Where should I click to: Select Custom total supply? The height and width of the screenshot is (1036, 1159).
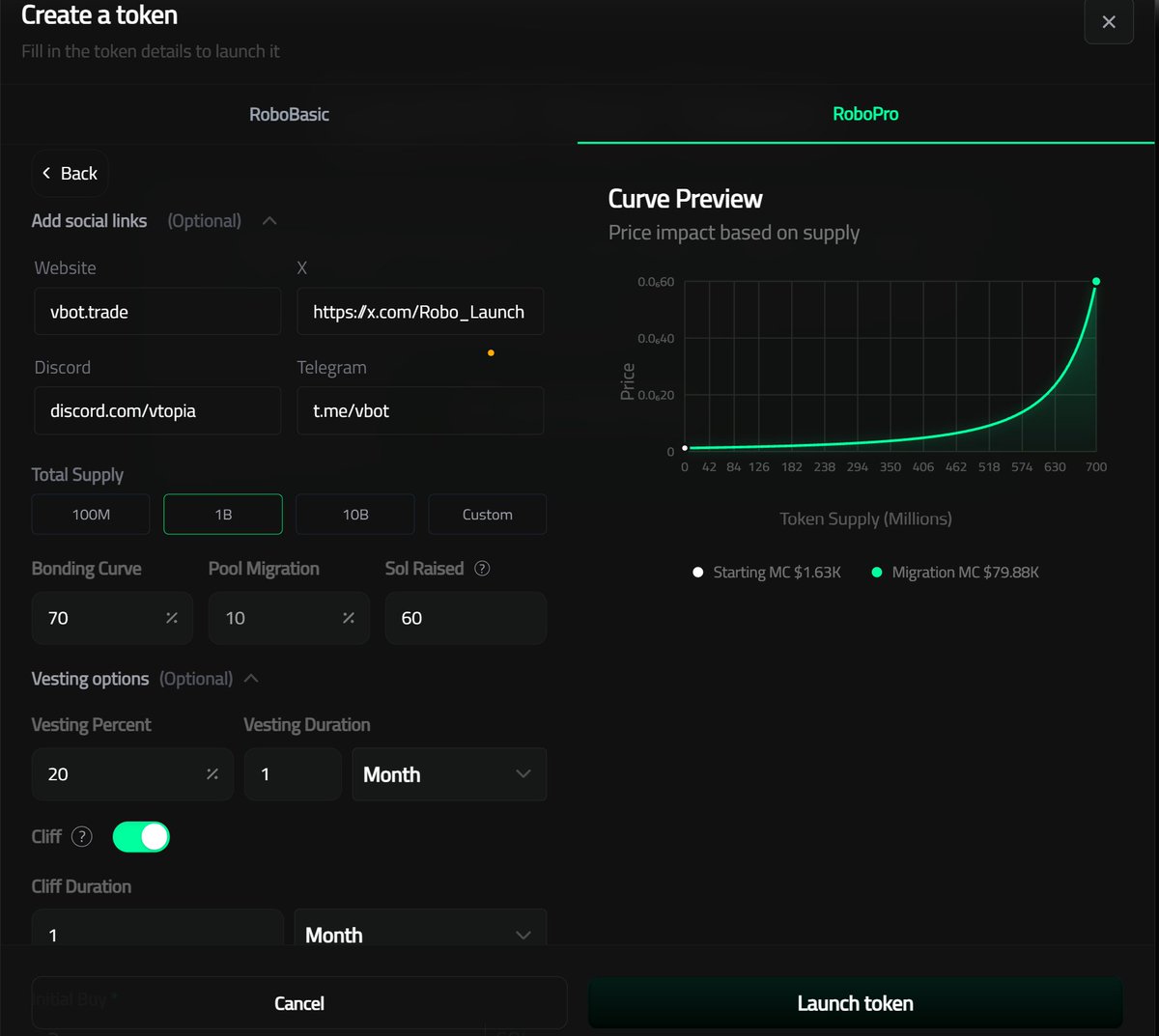(487, 514)
